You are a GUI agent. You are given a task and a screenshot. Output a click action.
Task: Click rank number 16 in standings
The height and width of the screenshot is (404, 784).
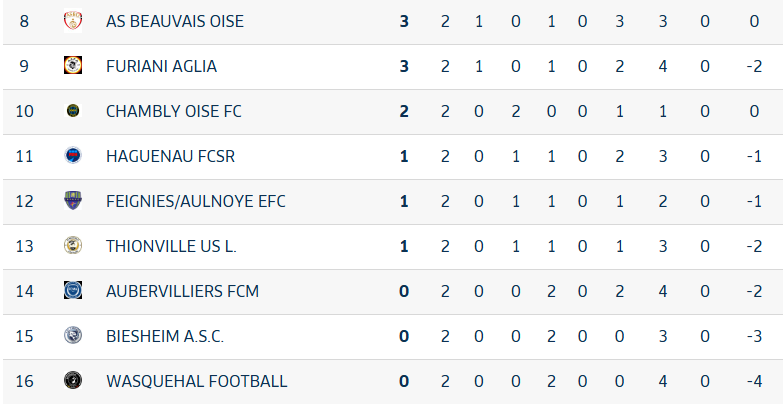pyautogui.click(x=25, y=381)
